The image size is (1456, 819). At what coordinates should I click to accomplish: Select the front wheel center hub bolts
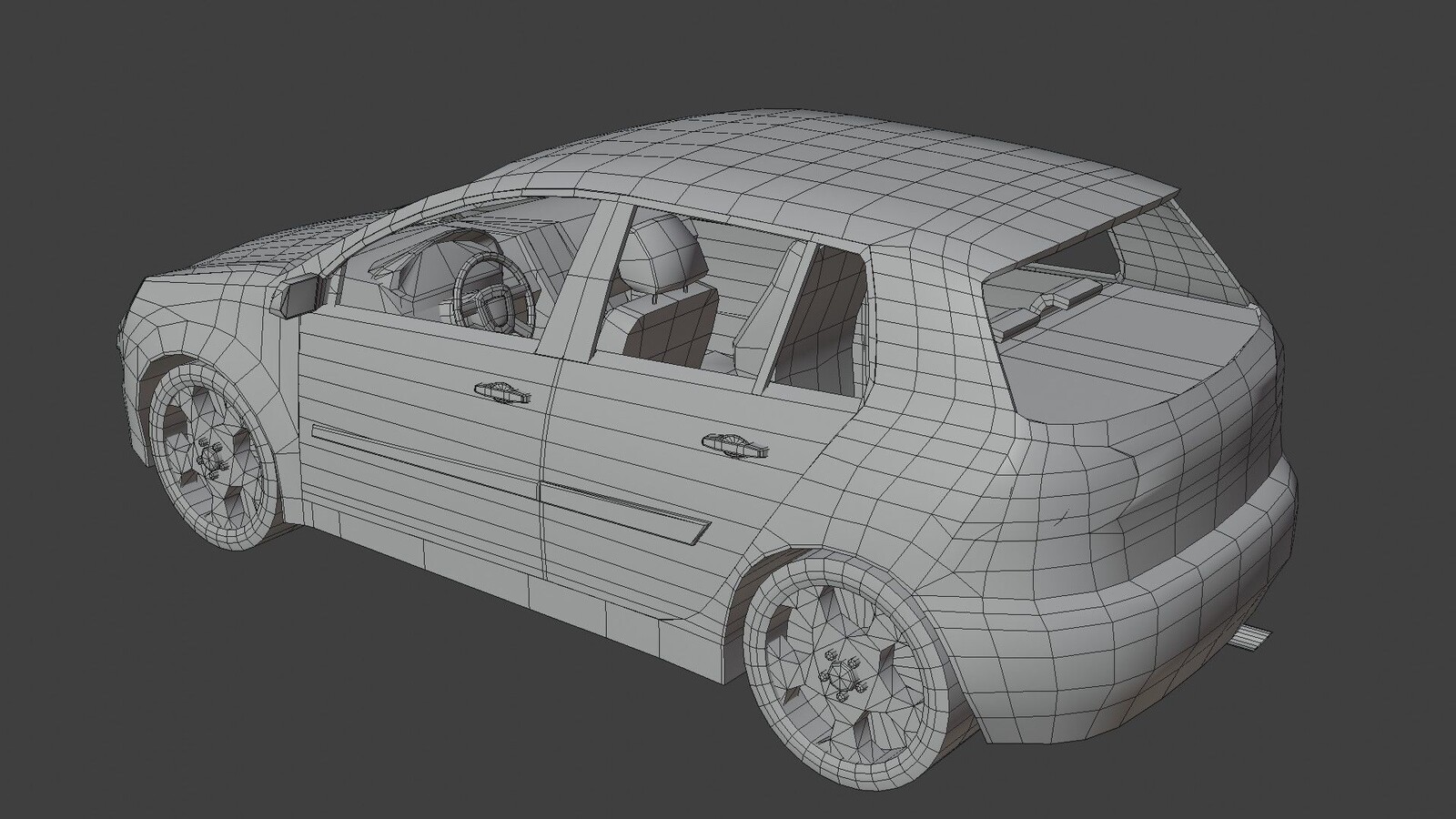pos(210,458)
